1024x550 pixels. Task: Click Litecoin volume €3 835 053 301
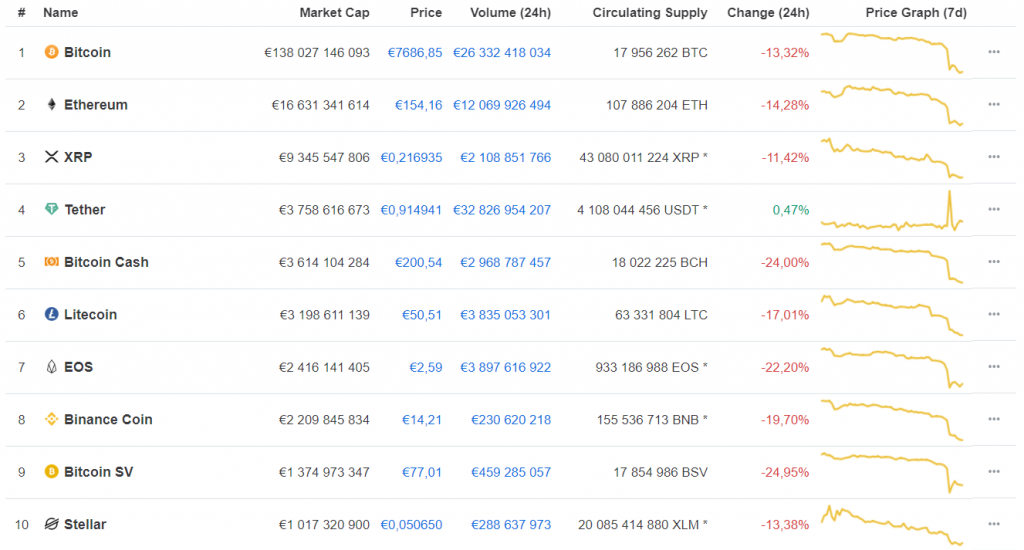coord(505,315)
